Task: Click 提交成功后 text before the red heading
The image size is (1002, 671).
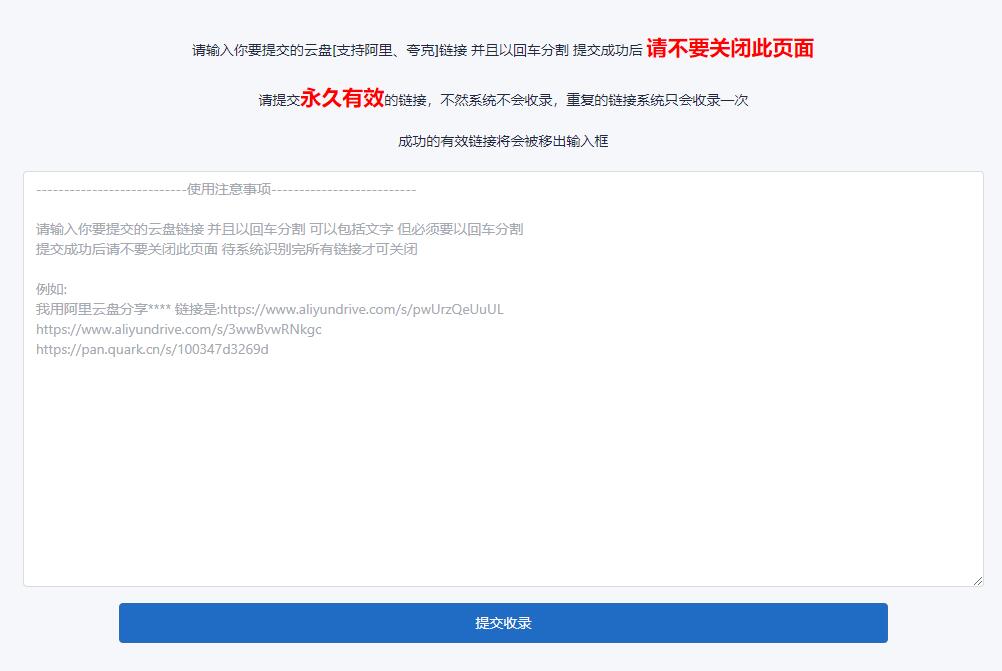Action: tap(607, 50)
